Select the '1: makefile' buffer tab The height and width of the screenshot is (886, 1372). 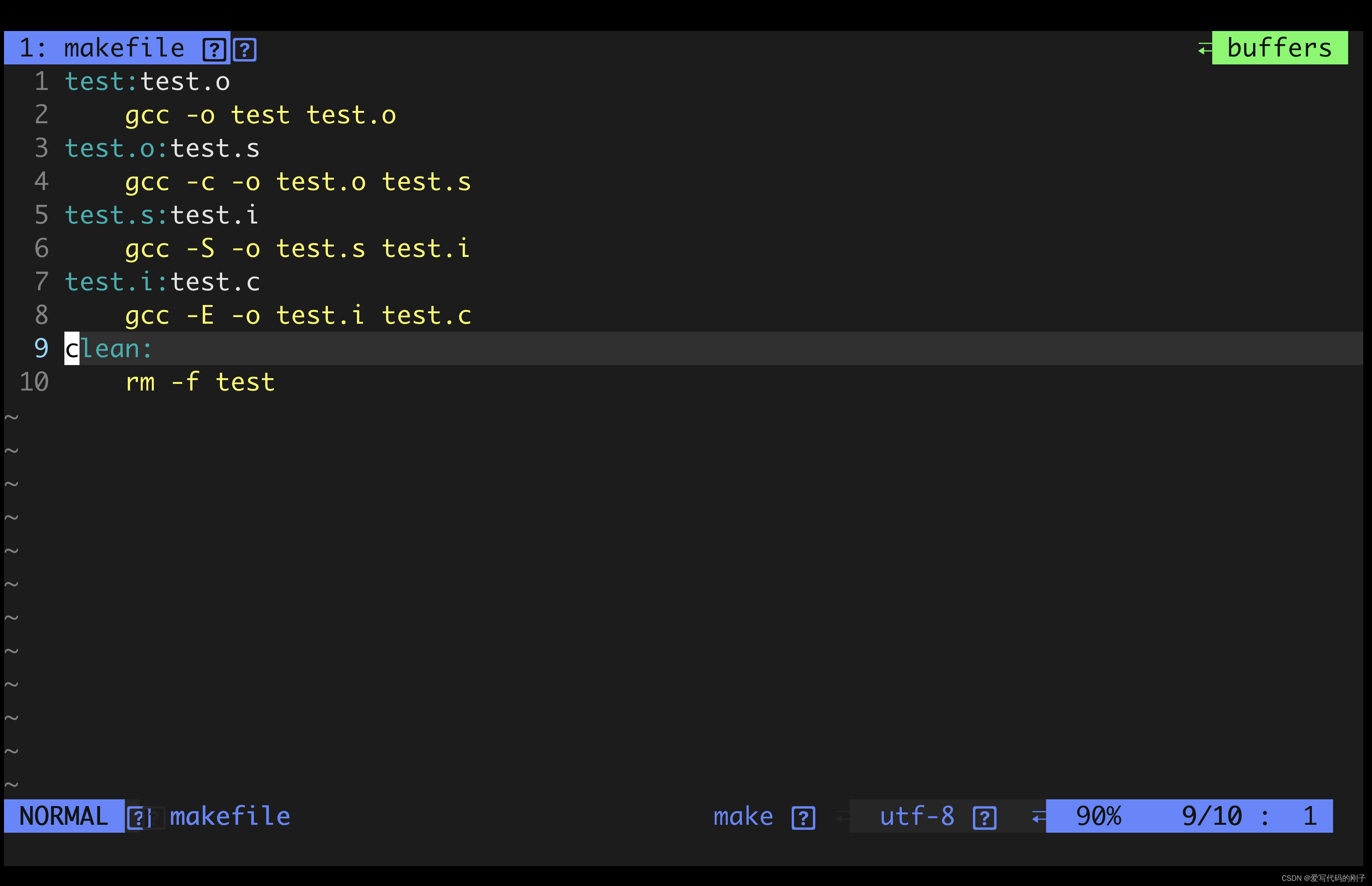click(117, 48)
